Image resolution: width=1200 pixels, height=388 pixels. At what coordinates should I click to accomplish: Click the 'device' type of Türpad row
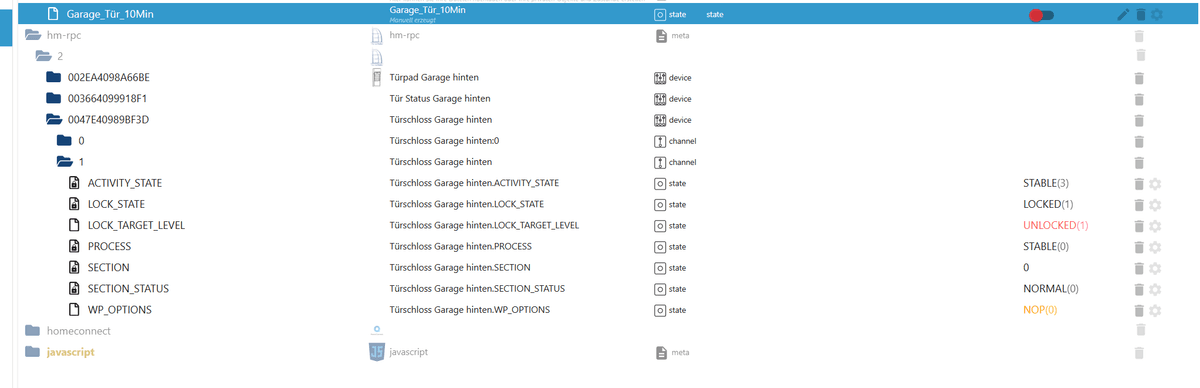click(680, 78)
